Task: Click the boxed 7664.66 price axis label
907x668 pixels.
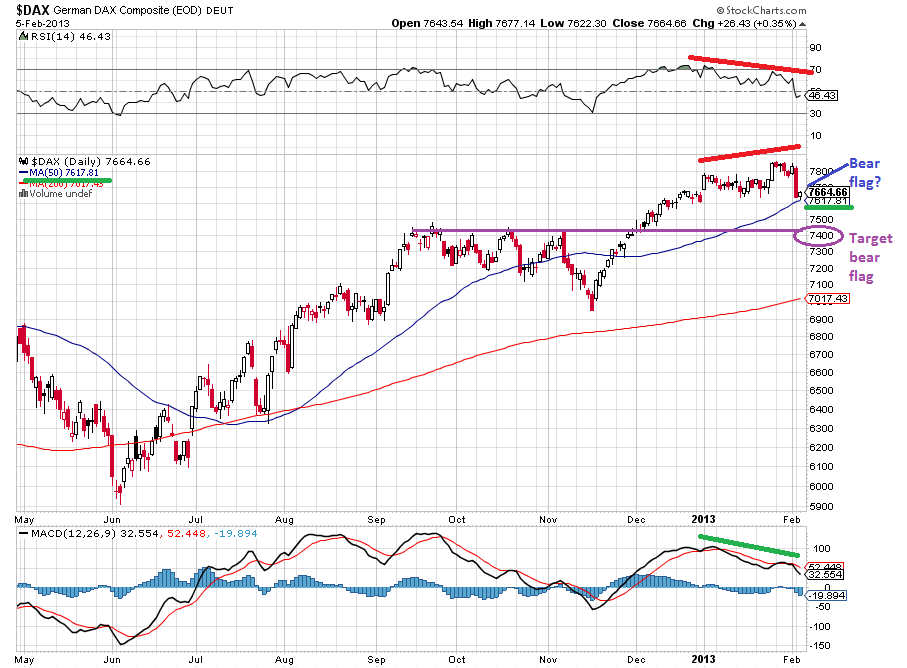Action: coord(828,191)
